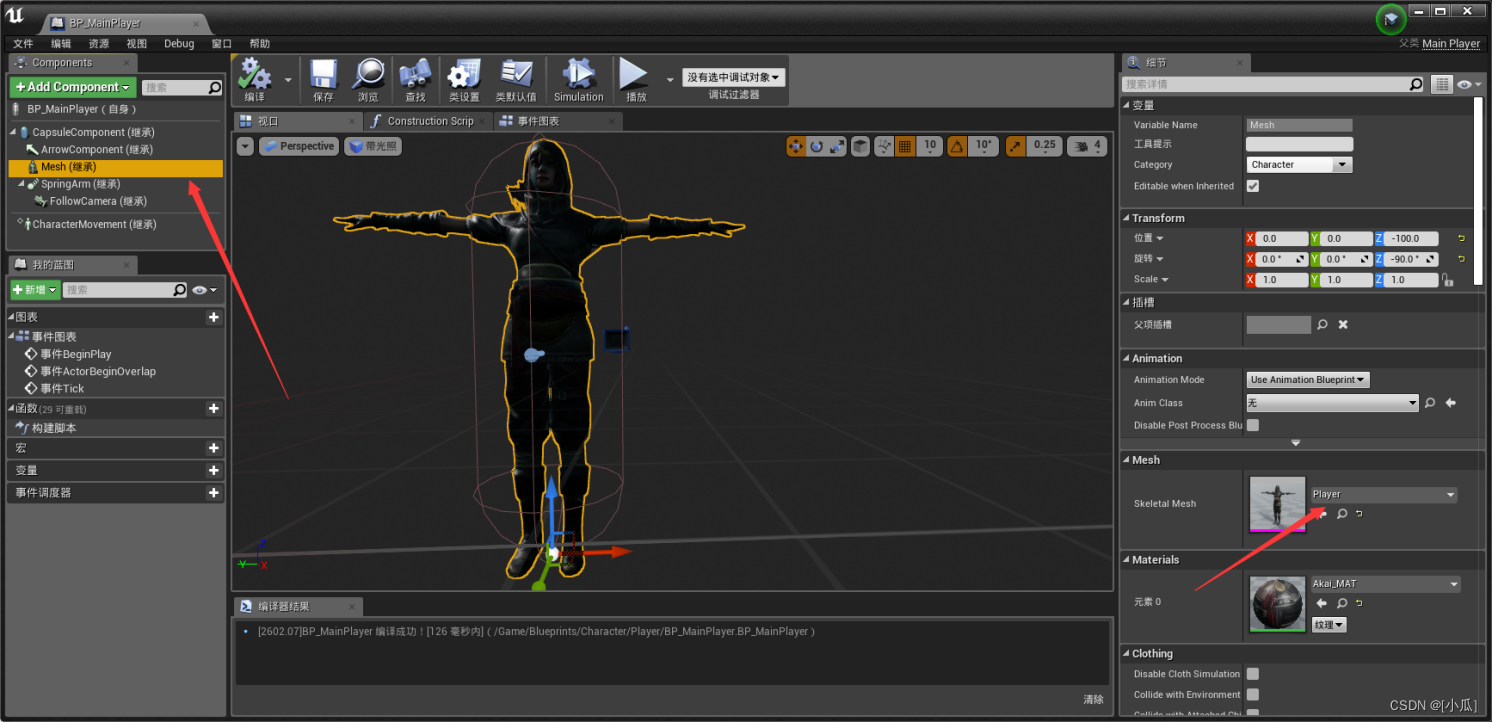Switch to the Construction Script tab

(x=429, y=121)
